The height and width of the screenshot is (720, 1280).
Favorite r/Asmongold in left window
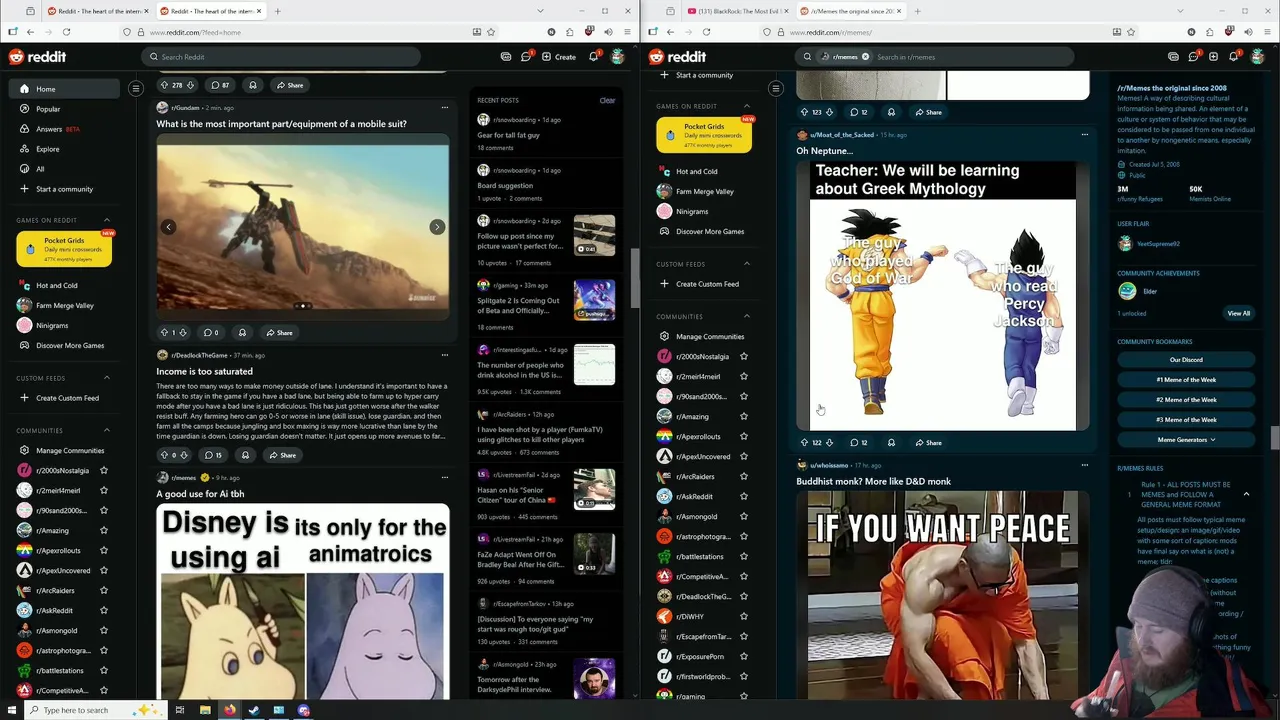pyautogui.click(x=104, y=630)
